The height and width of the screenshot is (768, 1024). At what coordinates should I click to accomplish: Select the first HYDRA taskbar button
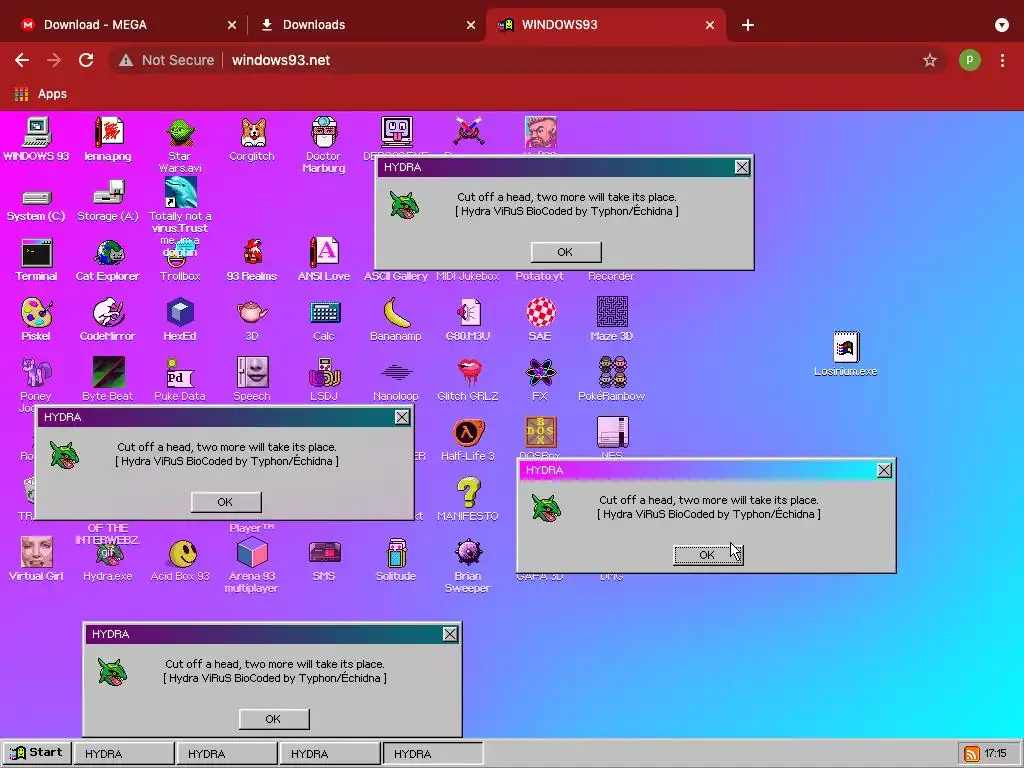(123, 754)
